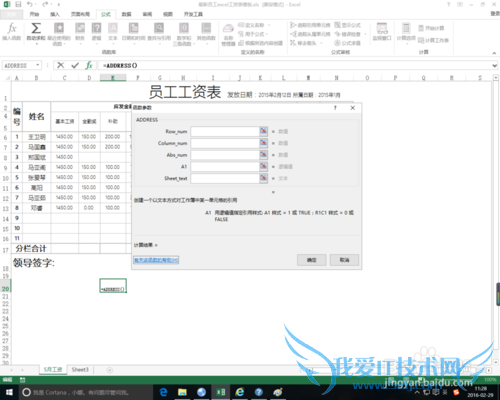Open File Explorer from the taskbar
The width and height of the screenshot is (500, 400).
[182, 392]
